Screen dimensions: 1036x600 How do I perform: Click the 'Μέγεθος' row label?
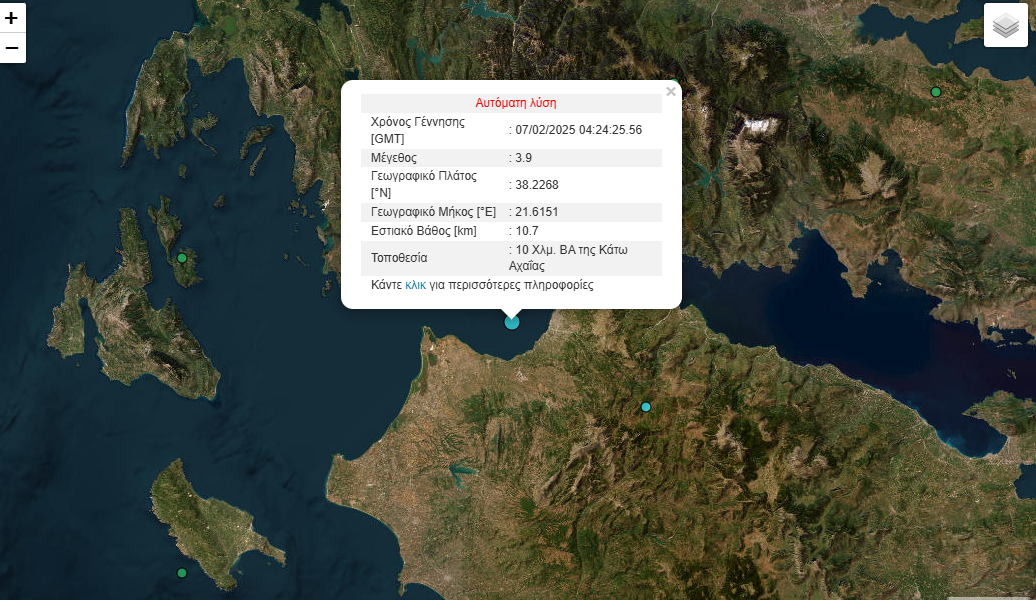coord(394,158)
